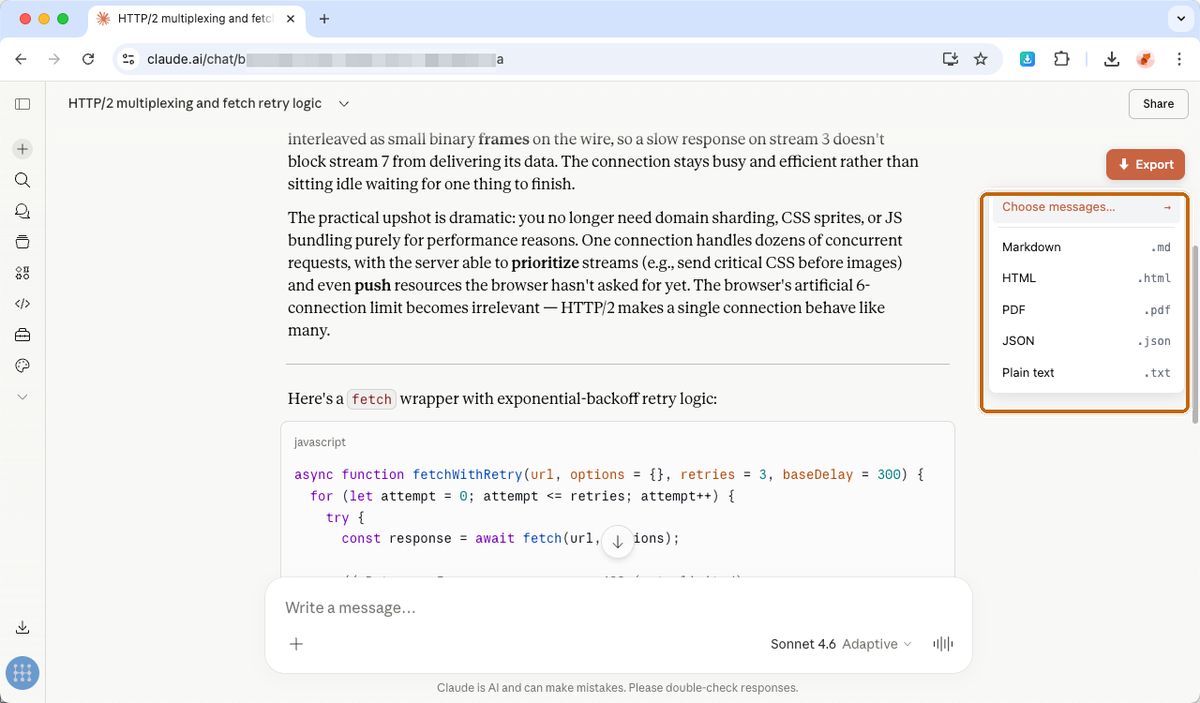This screenshot has height=703, width=1200.
Task: Click the 'javascript' code block label
Action: coord(320,442)
